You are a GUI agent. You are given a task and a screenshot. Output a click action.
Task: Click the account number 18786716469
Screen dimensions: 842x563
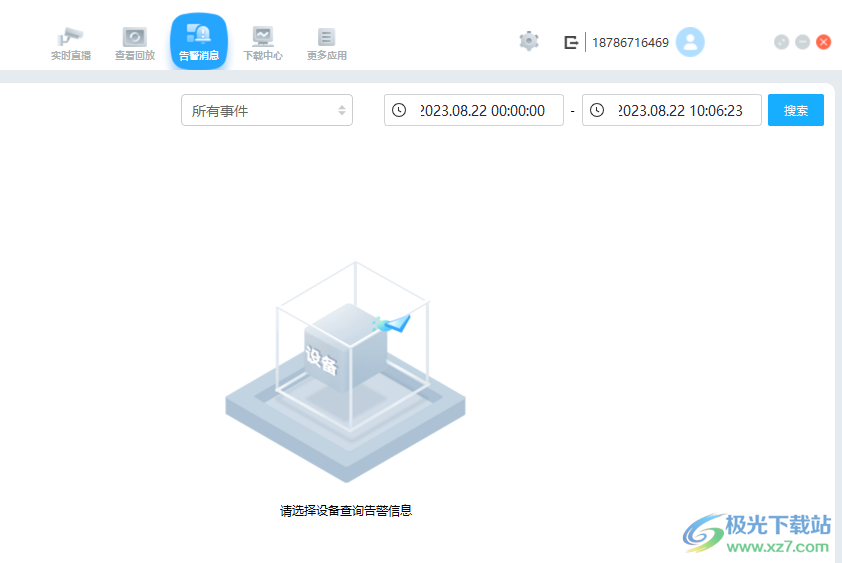[x=630, y=43]
